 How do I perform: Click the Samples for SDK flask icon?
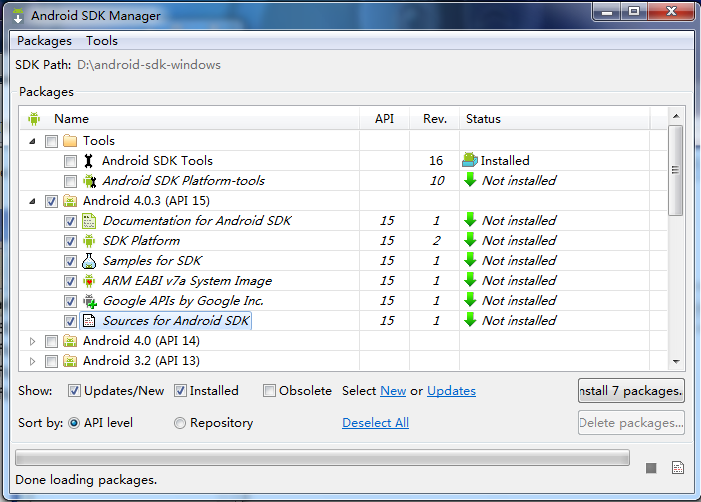click(89, 261)
